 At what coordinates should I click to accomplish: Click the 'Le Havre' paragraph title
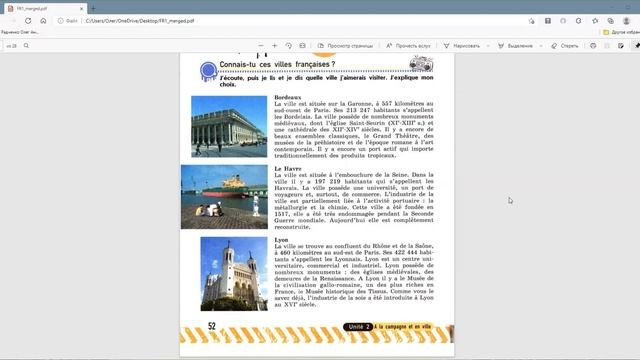(288, 169)
